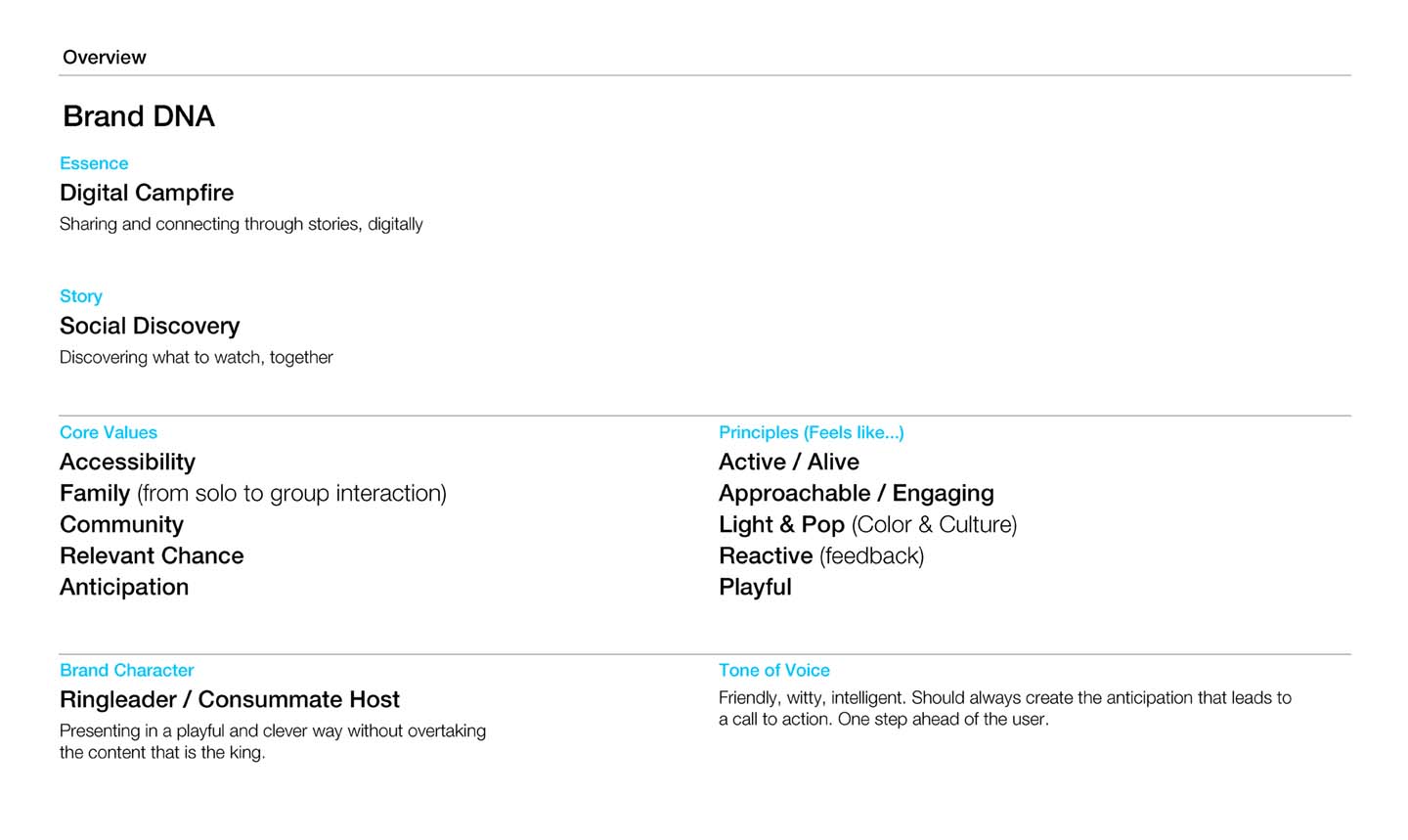Click the Reactive (feedback) principle
Image resolution: width=1408 pixels, height=840 pixels.
821,555
